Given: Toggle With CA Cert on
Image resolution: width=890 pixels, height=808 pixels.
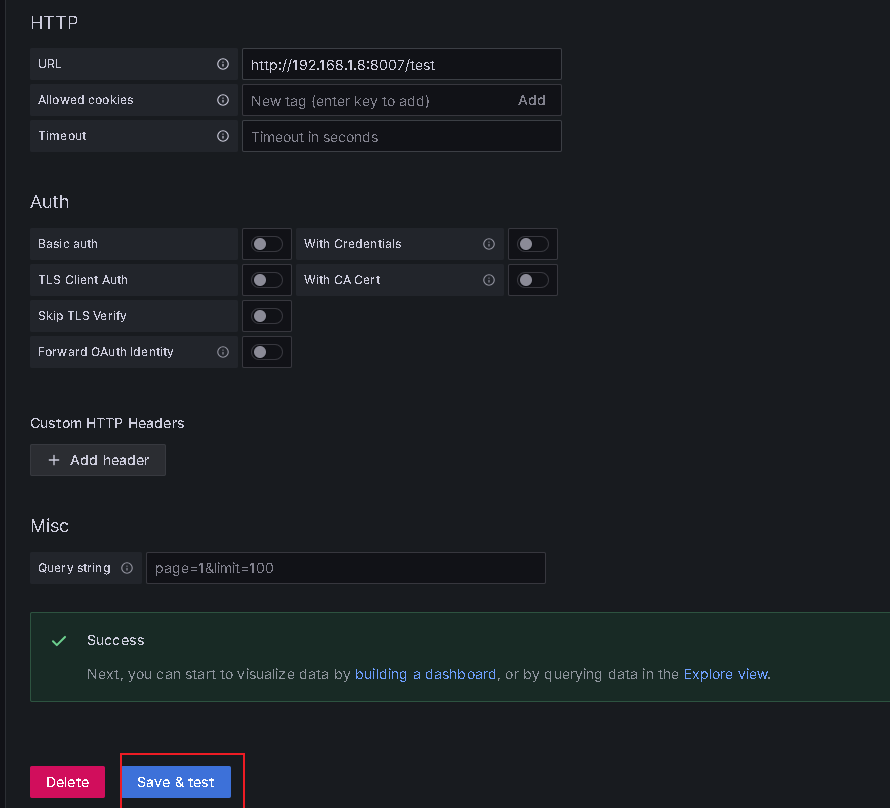Looking at the screenshot, I should click(532, 280).
